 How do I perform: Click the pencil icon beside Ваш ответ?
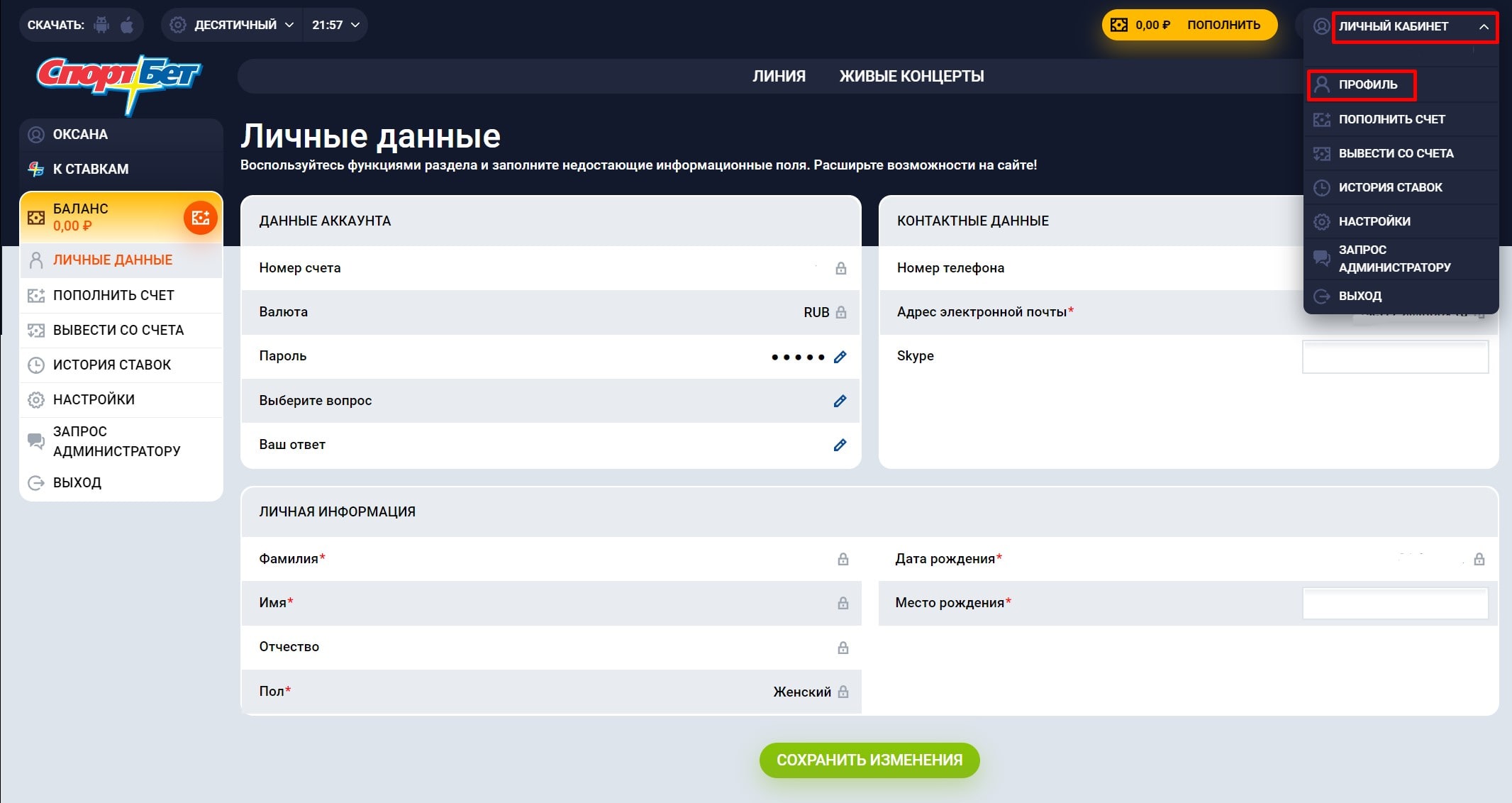(840, 445)
